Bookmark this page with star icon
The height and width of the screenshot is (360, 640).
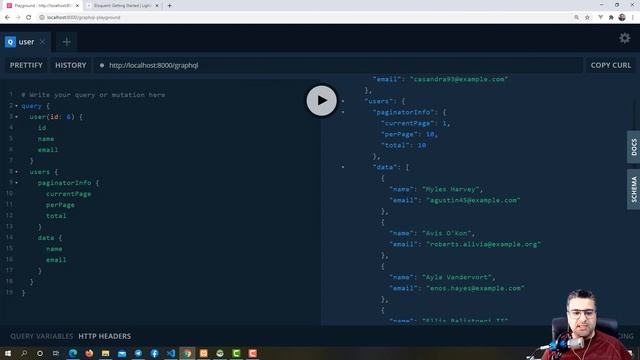click(x=587, y=18)
